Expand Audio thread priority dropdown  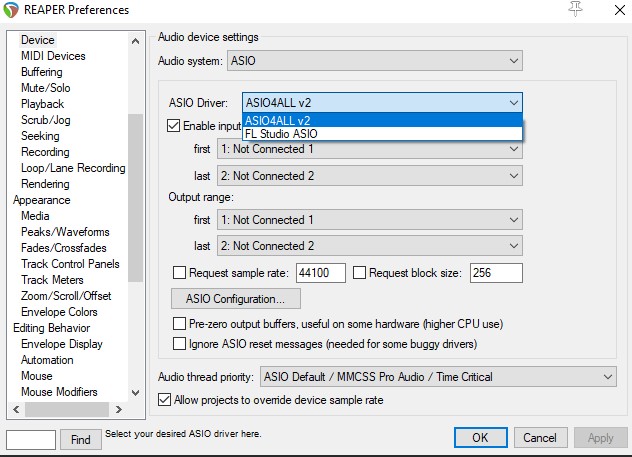[437, 377]
